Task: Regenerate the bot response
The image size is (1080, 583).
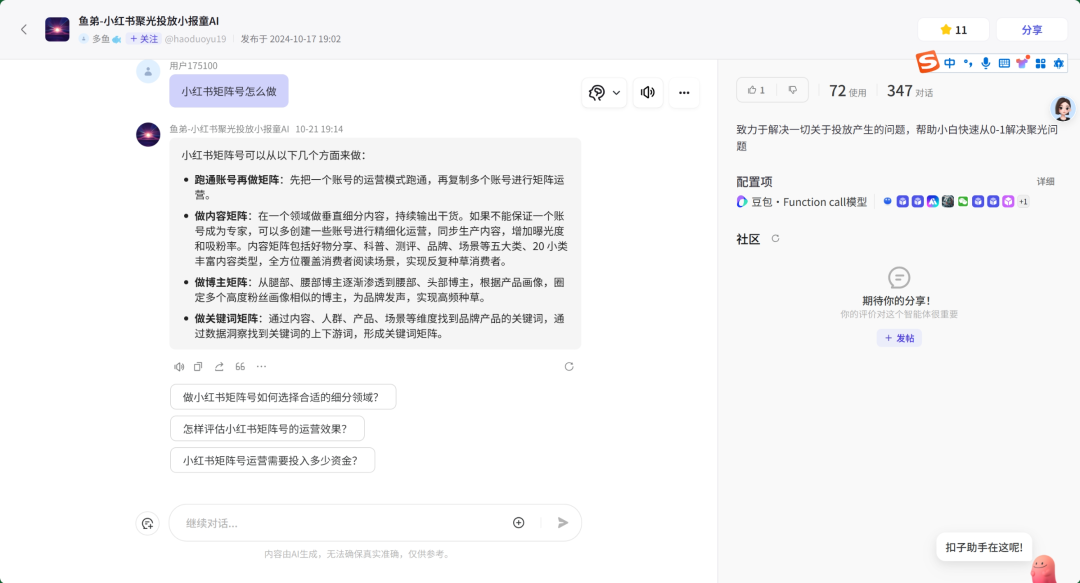Action: pos(569,367)
